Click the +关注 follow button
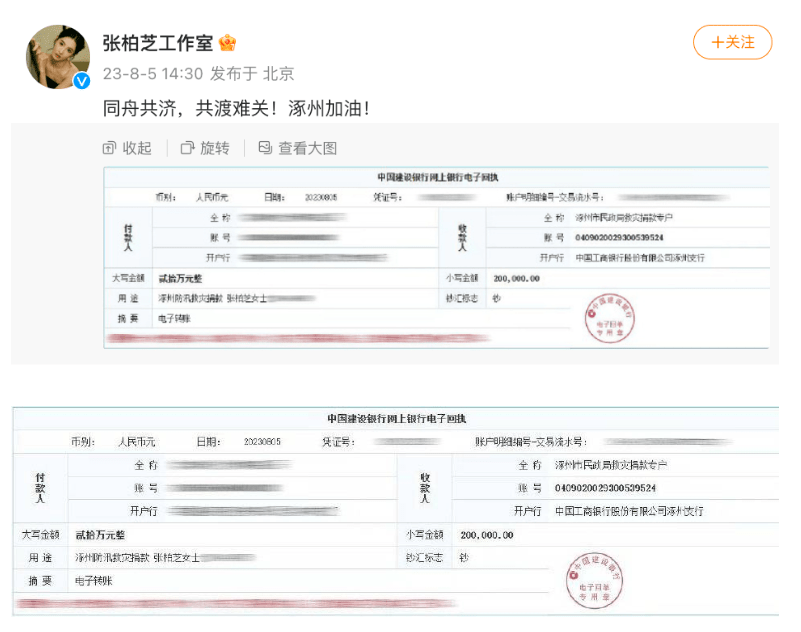 tap(733, 42)
